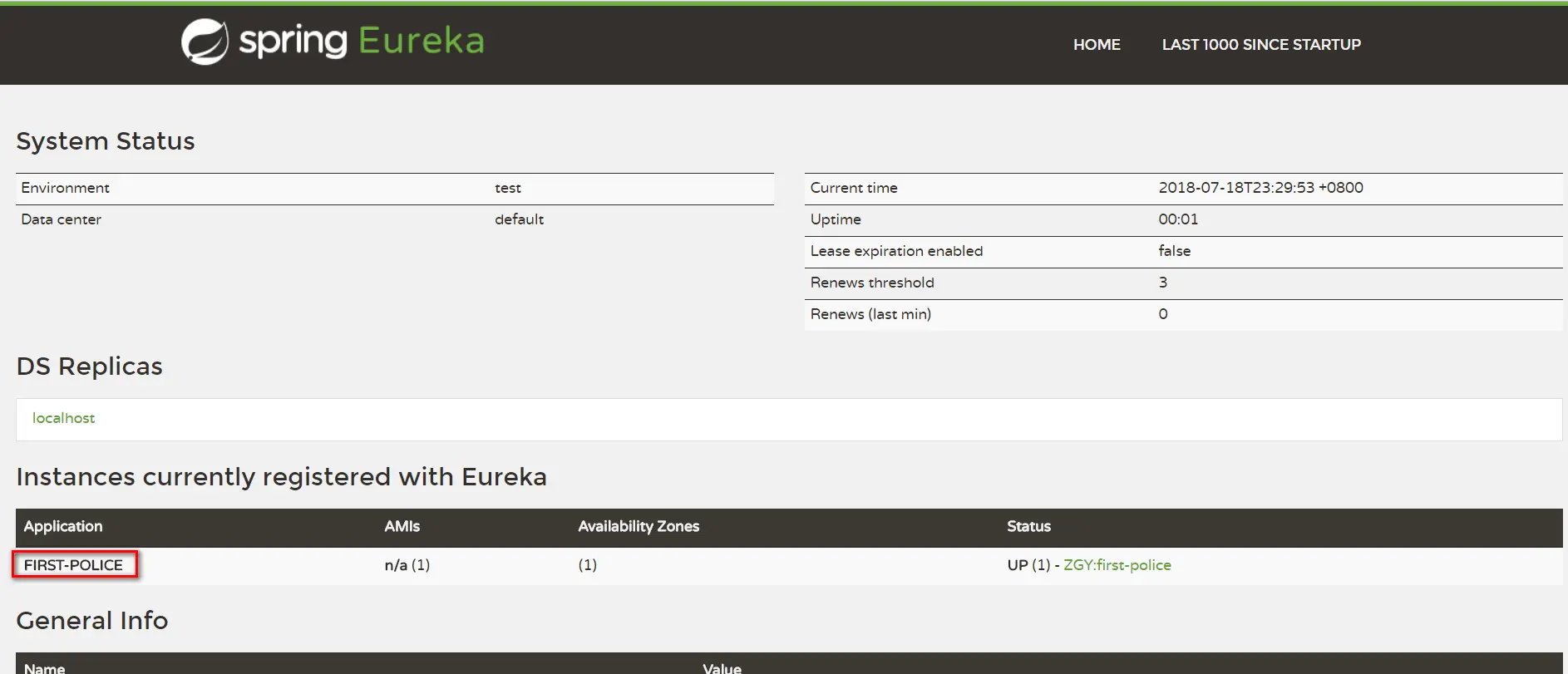Image resolution: width=1568 pixels, height=674 pixels.
Task: Select the uptime value 00:01
Action: [1178, 219]
